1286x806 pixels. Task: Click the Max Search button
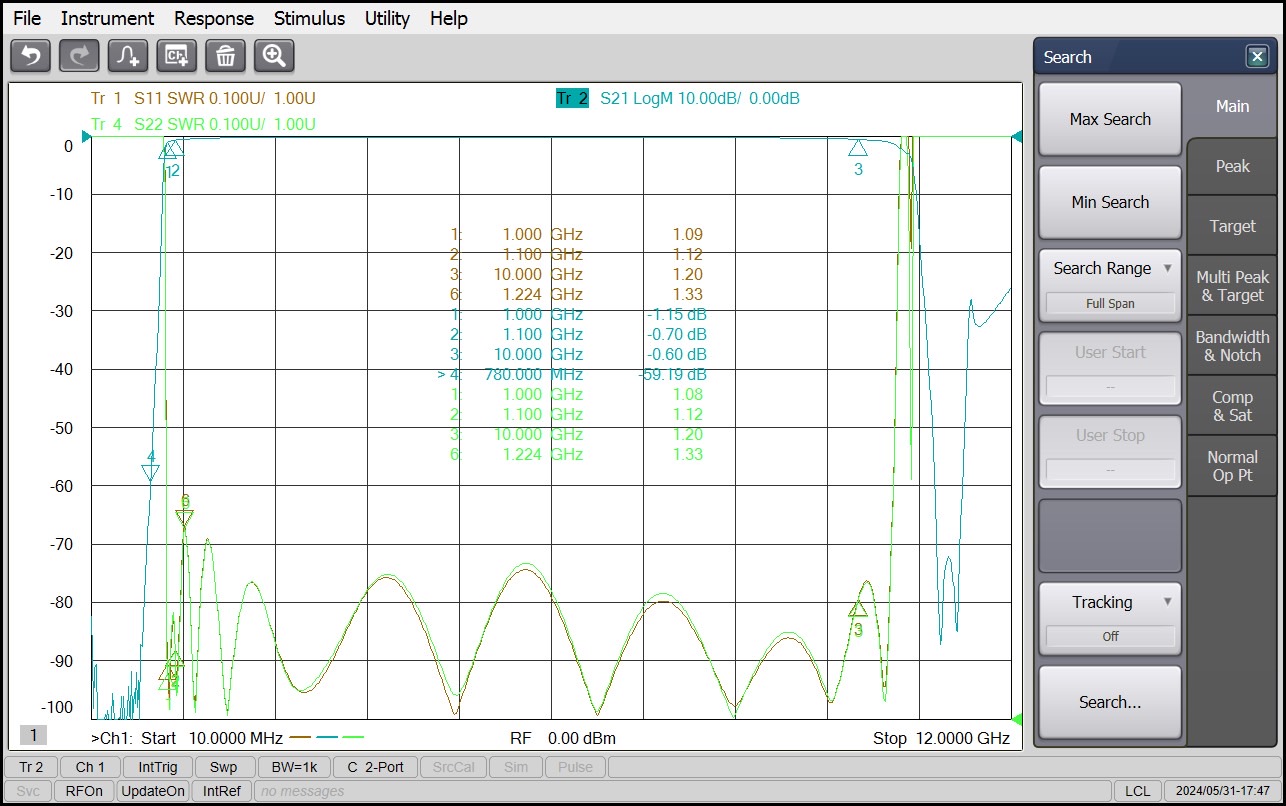(x=1110, y=119)
